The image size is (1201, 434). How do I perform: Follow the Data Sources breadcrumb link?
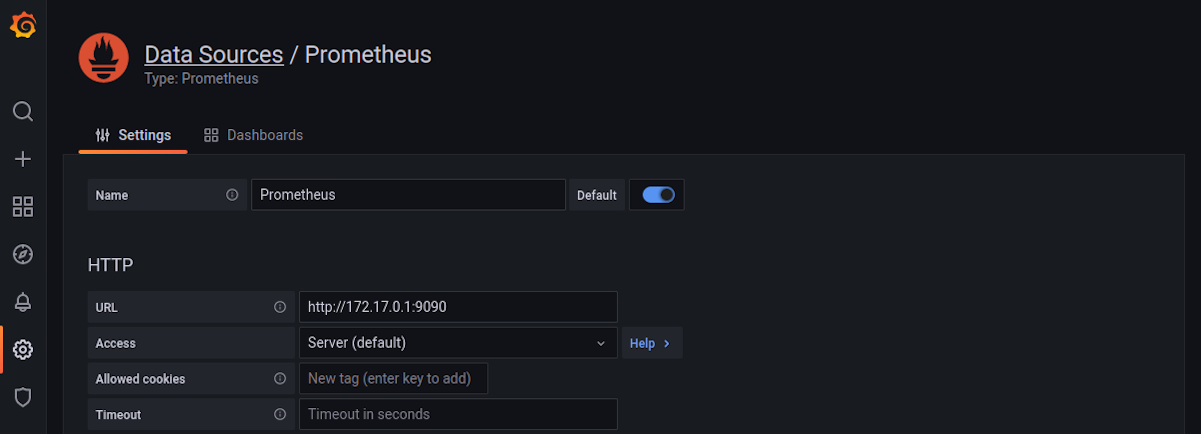point(214,54)
